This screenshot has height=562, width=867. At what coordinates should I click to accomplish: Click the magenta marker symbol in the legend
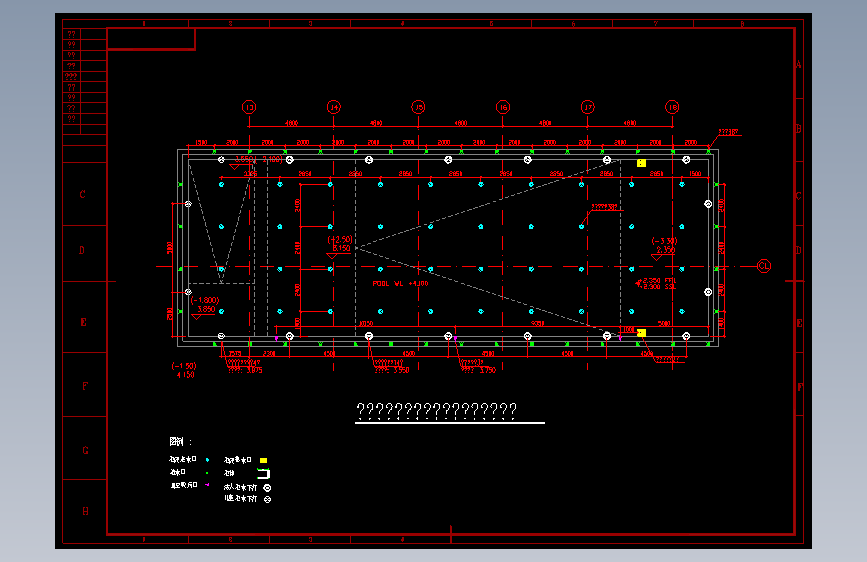click(207, 485)
